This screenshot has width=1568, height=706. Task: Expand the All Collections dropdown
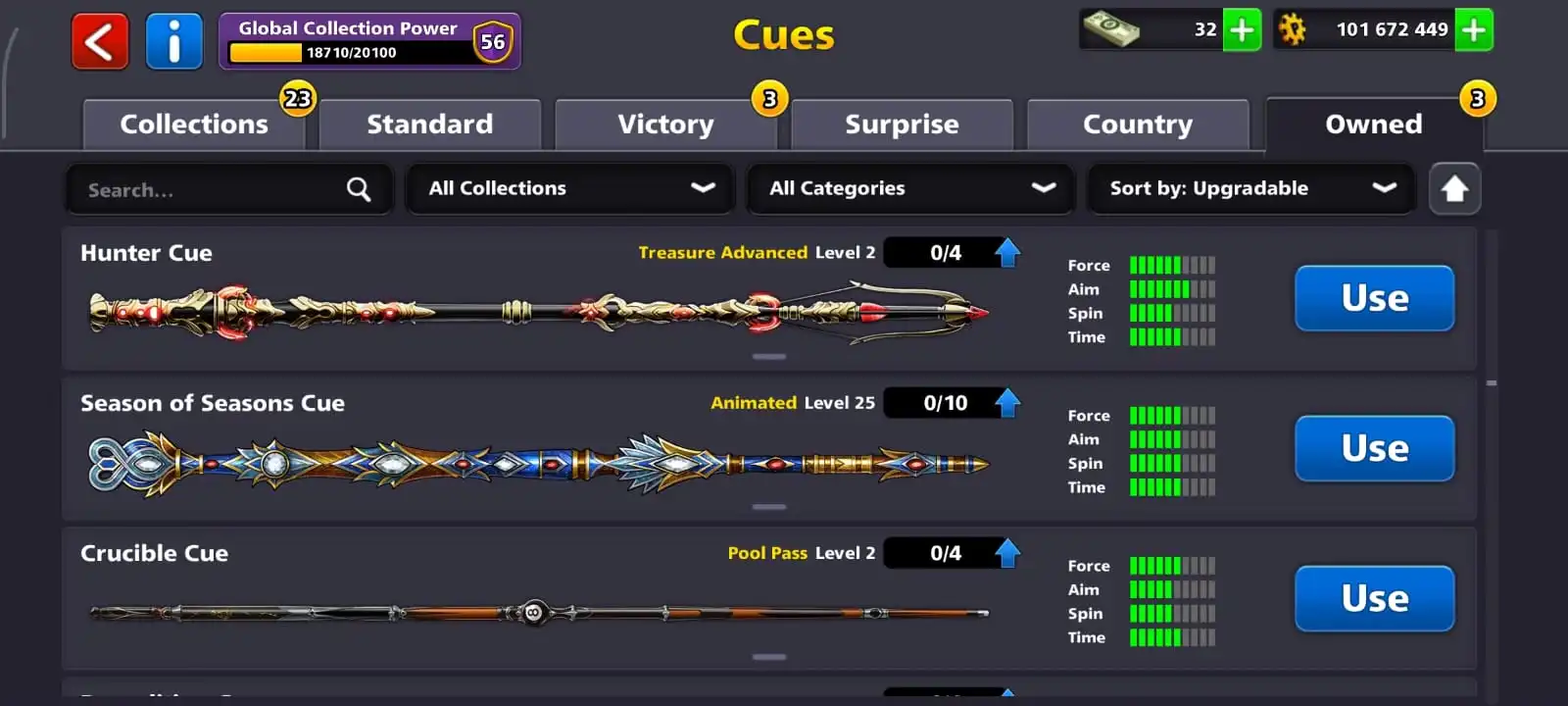570,188
